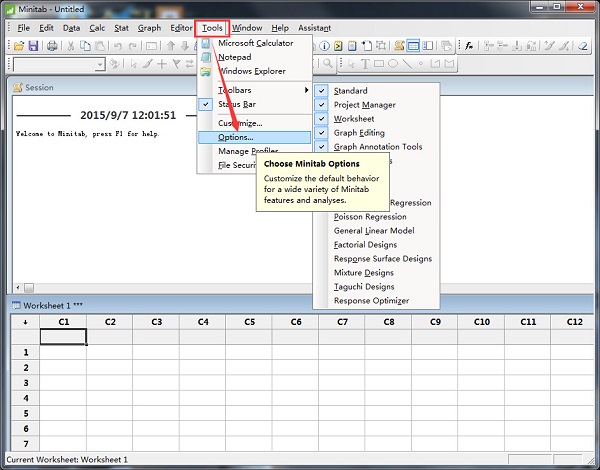Viewport: 600px width, 470px height.
Task: Open the Stat menu
Action: tap(121, 28)
